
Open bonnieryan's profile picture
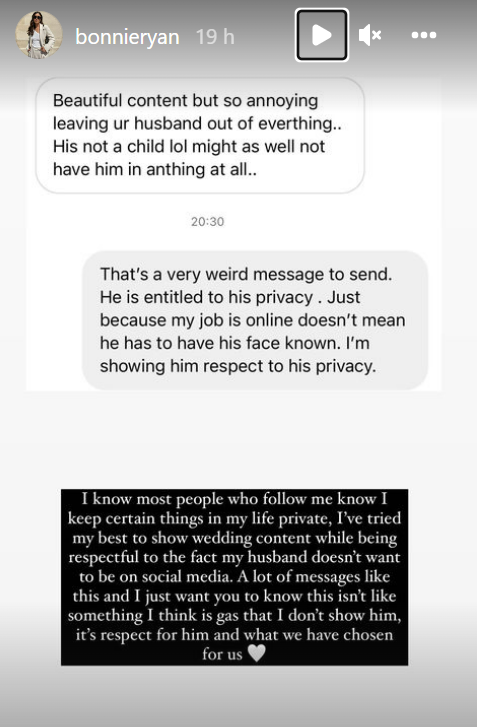(38, 35)
